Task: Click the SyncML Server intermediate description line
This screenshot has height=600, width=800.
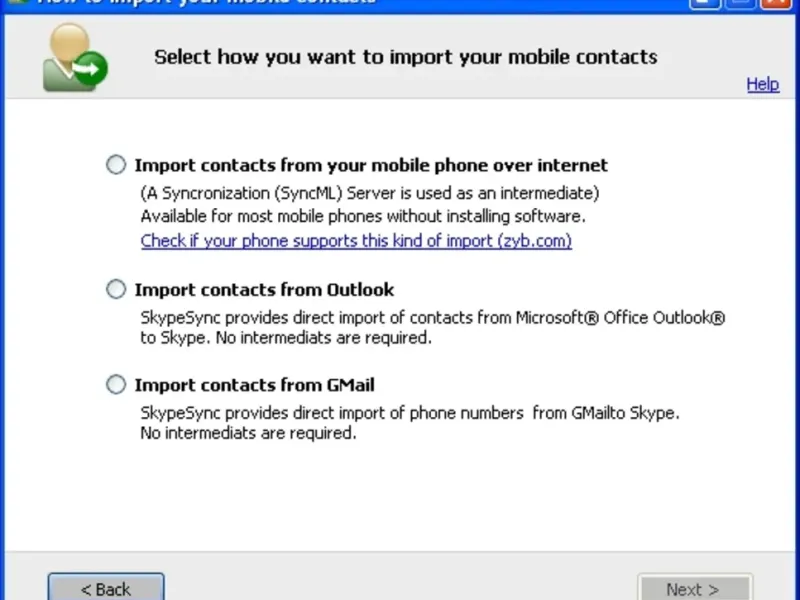Action: click(369, 193)
